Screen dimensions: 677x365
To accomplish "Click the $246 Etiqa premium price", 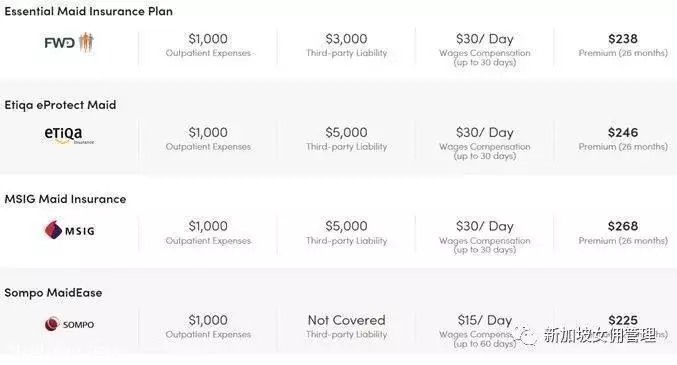I will tap(623, 133).
